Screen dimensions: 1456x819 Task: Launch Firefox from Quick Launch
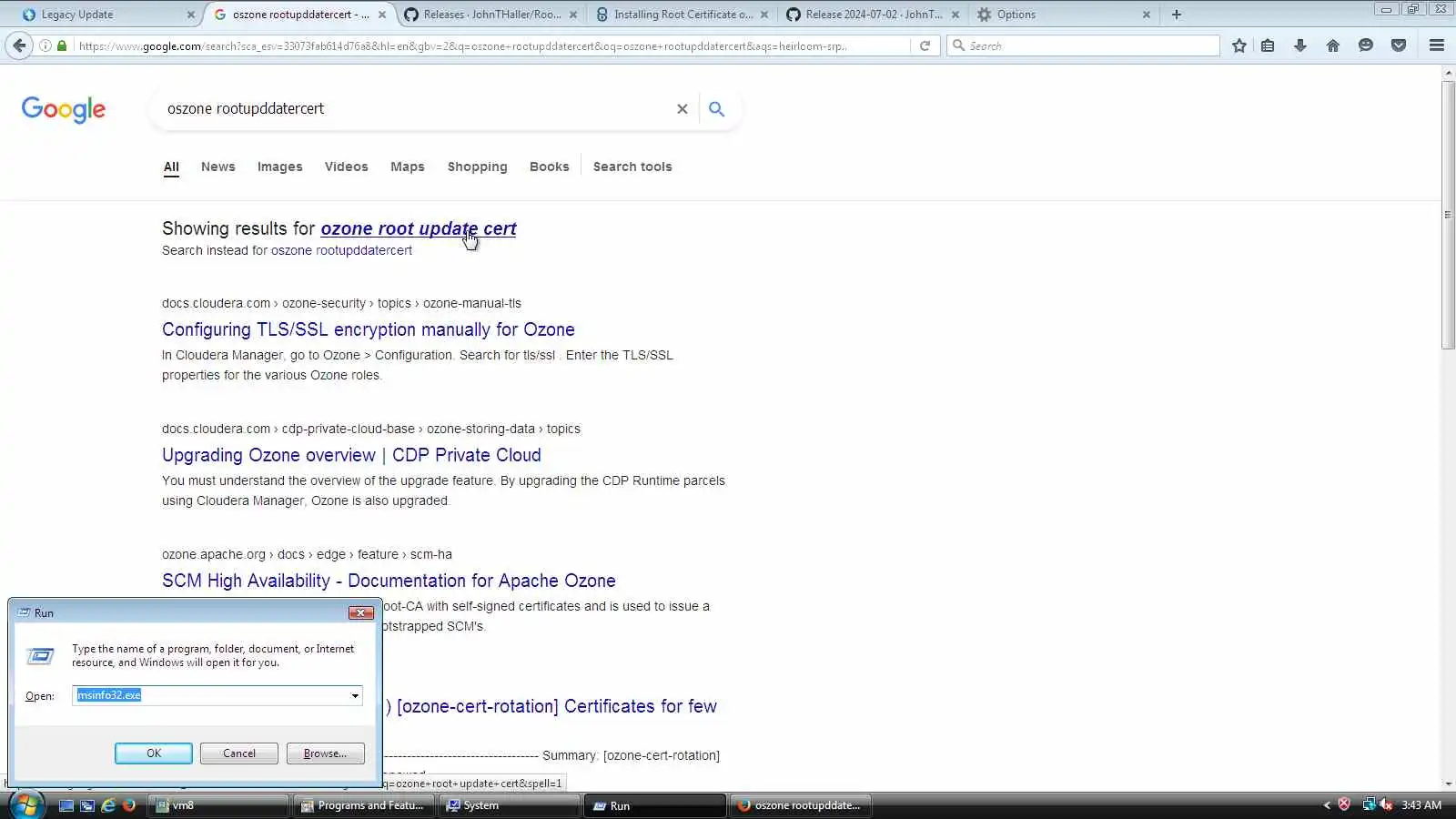point(129,805)
